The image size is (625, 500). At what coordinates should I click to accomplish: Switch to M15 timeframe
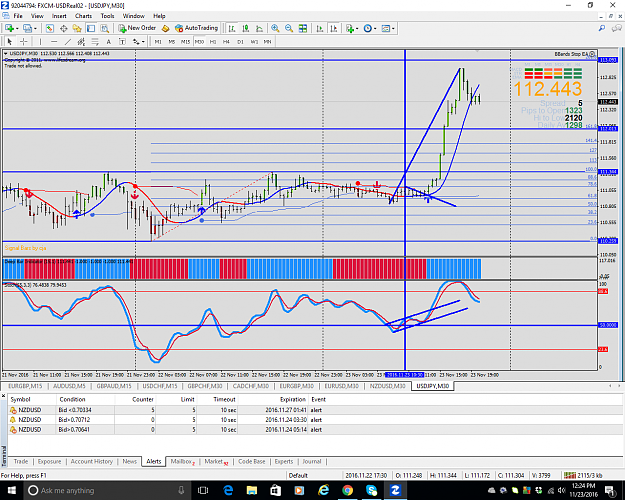pyautogui.click(x=185, y=41)
